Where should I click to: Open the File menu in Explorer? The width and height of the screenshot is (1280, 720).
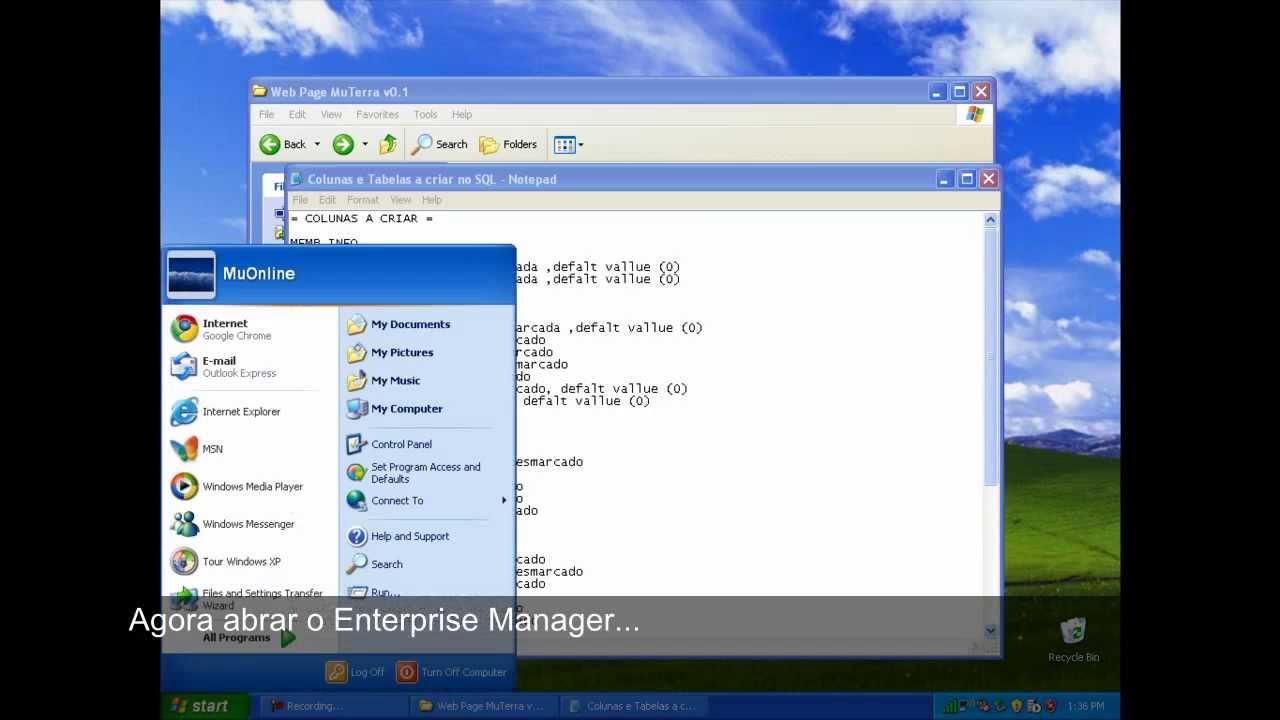click(267, 115)
